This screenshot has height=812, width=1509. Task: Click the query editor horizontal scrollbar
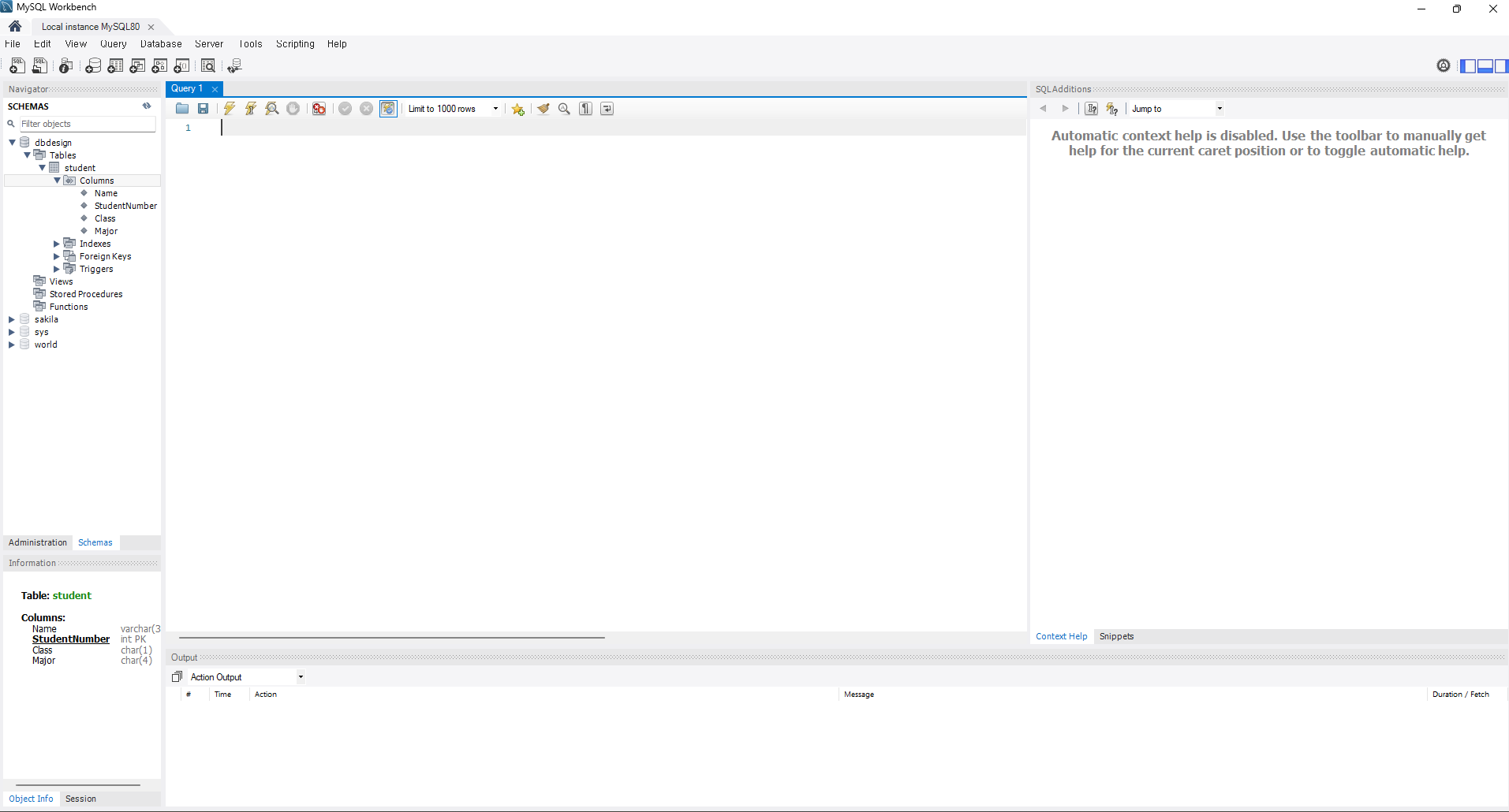[x=391, y=637]
